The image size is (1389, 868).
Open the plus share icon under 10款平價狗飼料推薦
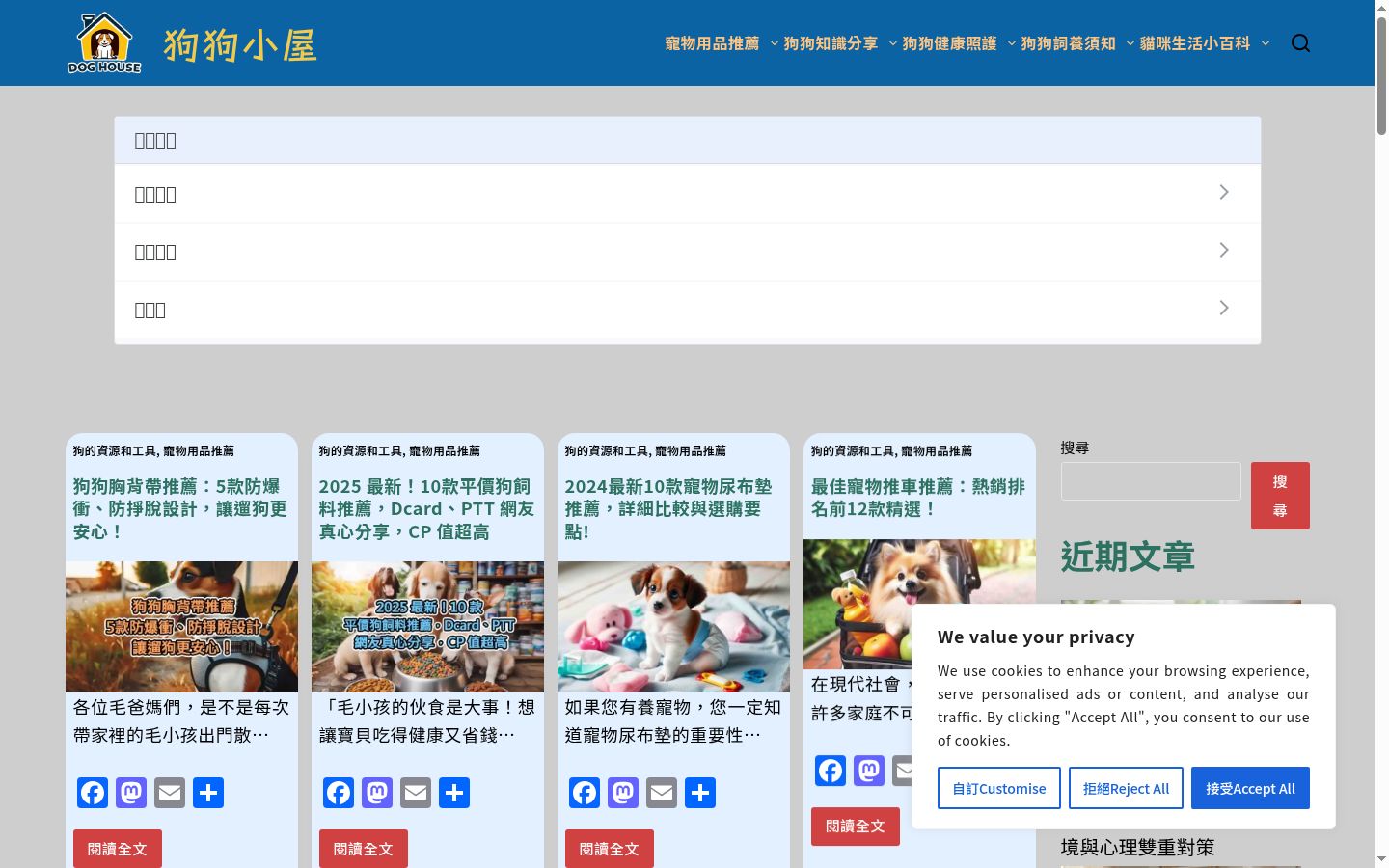pos(454,793)
